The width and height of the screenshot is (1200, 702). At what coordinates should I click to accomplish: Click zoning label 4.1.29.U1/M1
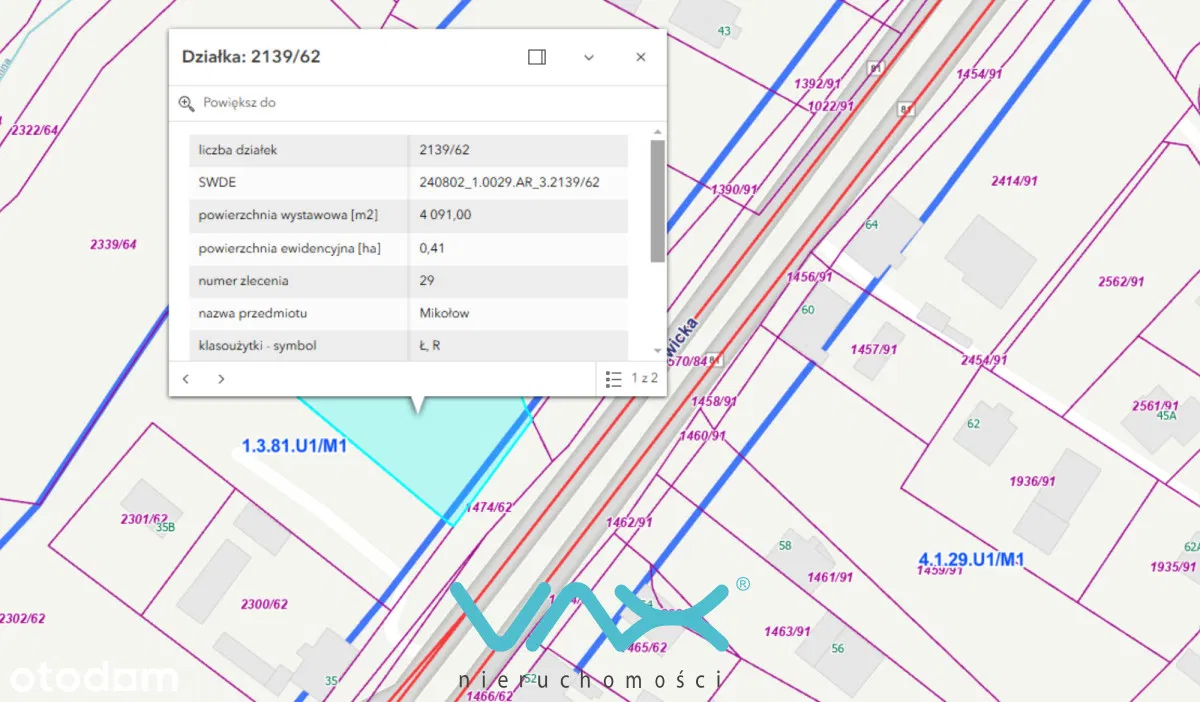[971, 558]
